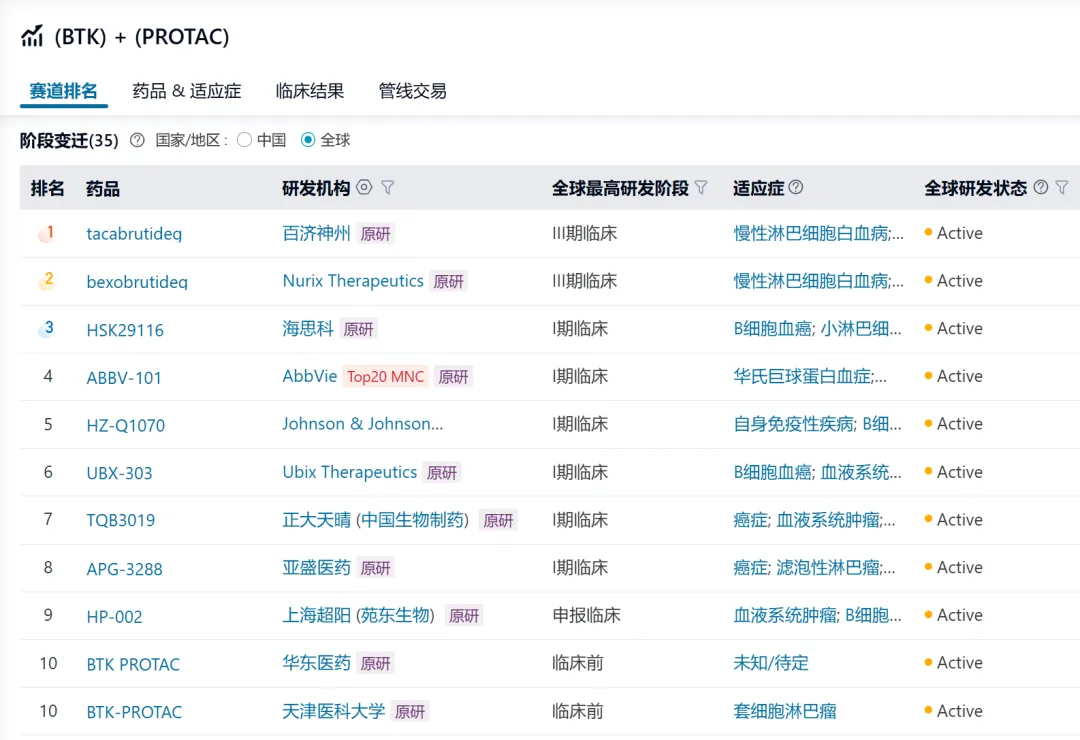The width and height of the screenshot is (1080, 740).
Task: Open organization 上海超阳 (苑东生物)
Action: 359,615
